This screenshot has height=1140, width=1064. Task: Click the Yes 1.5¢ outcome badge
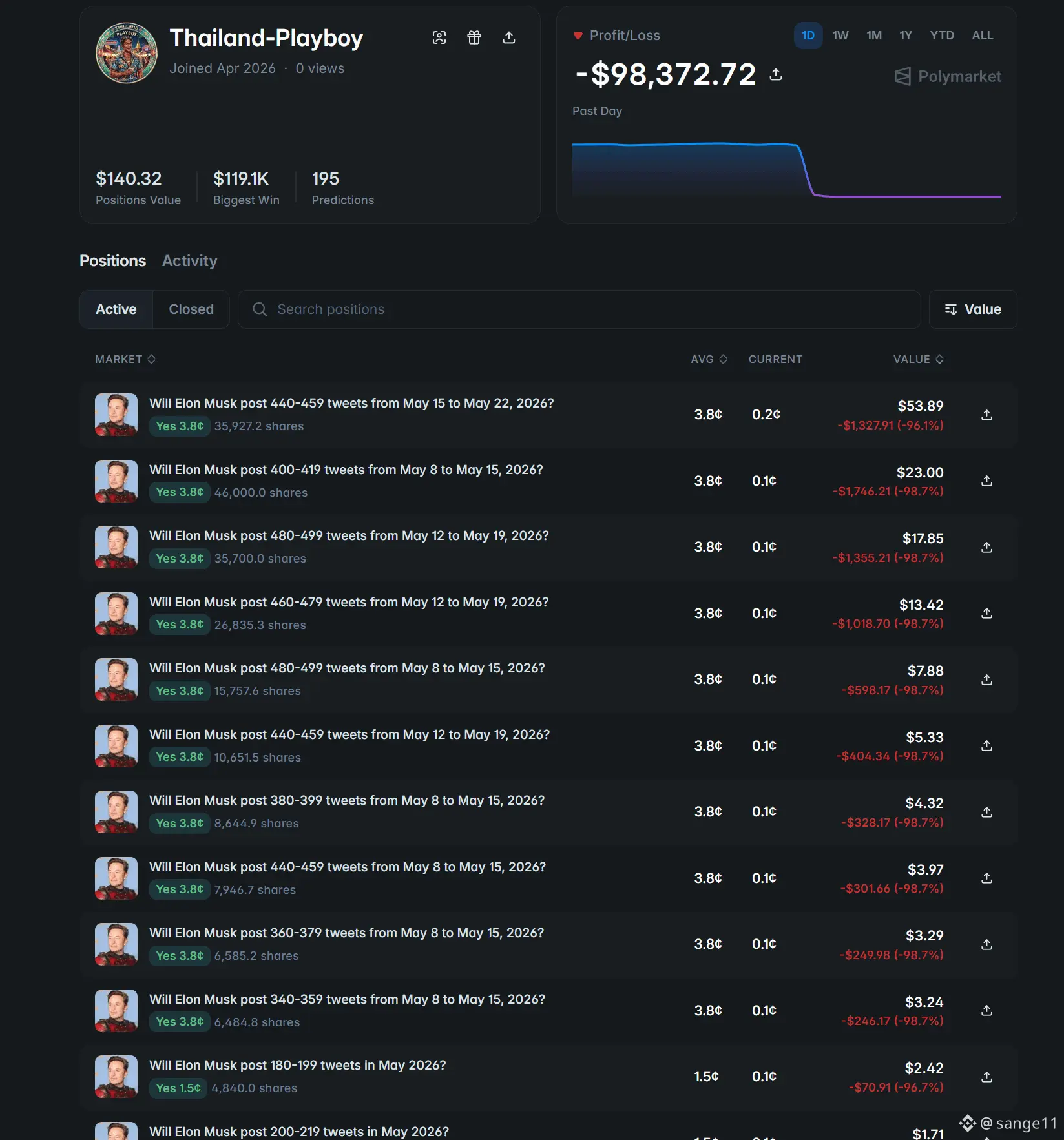(x=178, y=1088)
